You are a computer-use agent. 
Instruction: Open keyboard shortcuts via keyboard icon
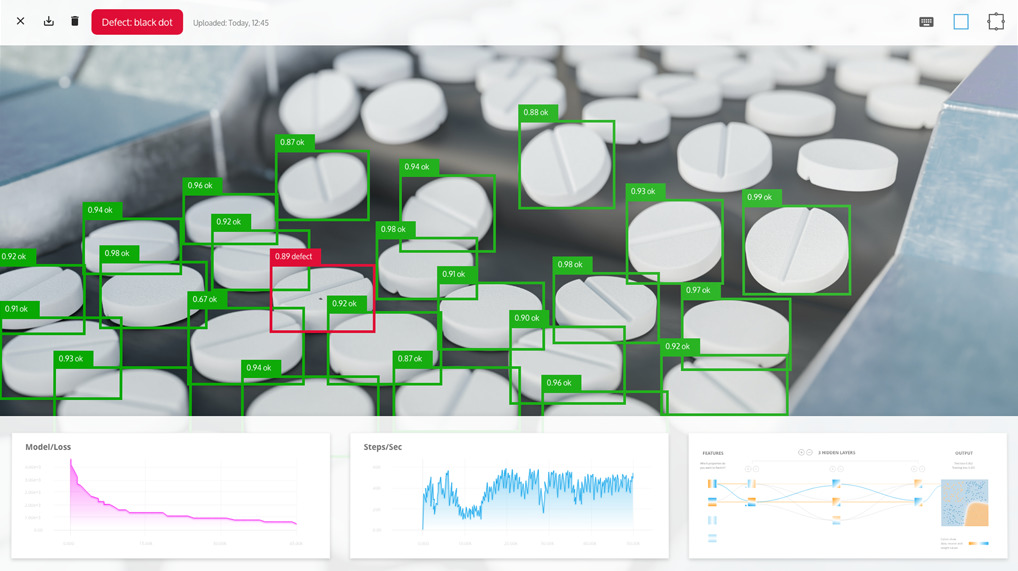click(x=926, y=22)
